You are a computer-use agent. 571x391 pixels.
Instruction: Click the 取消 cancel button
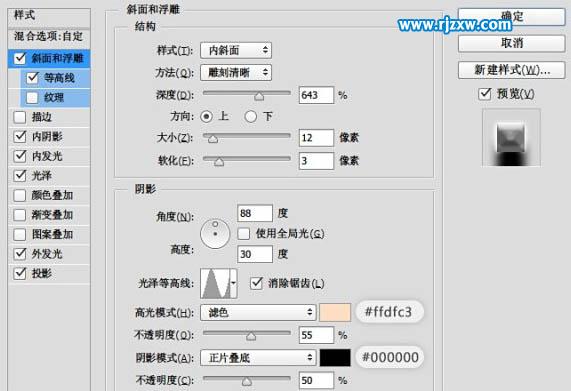511,43
